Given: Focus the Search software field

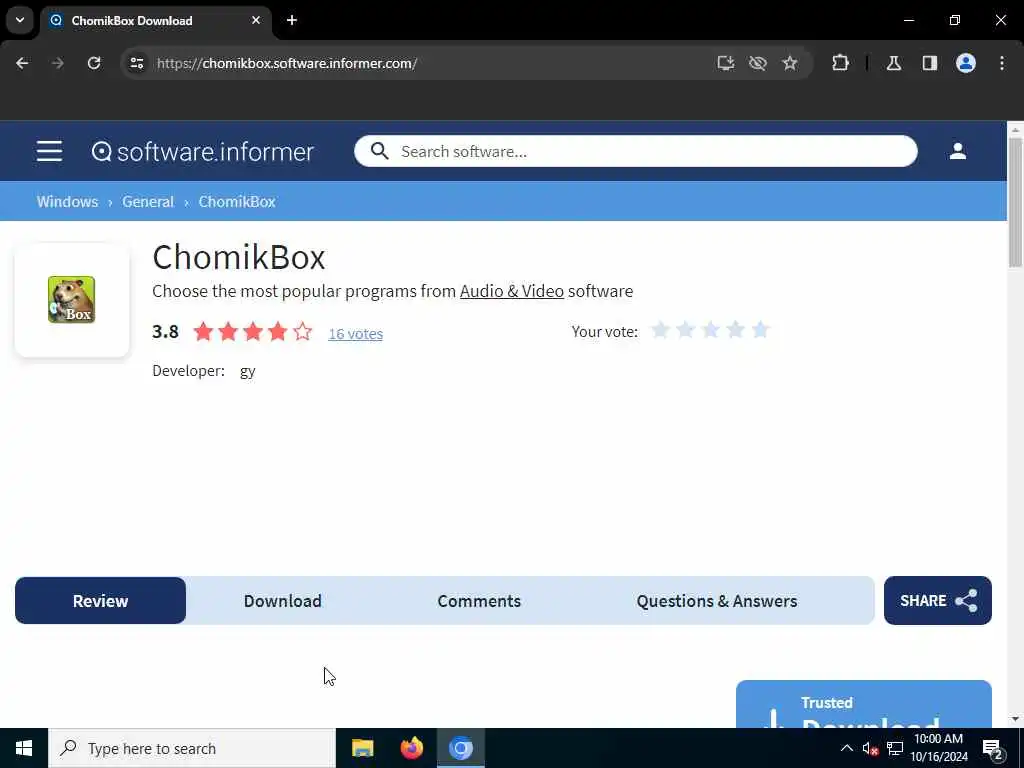Looking at the screenshot, I should pos(635,151).
